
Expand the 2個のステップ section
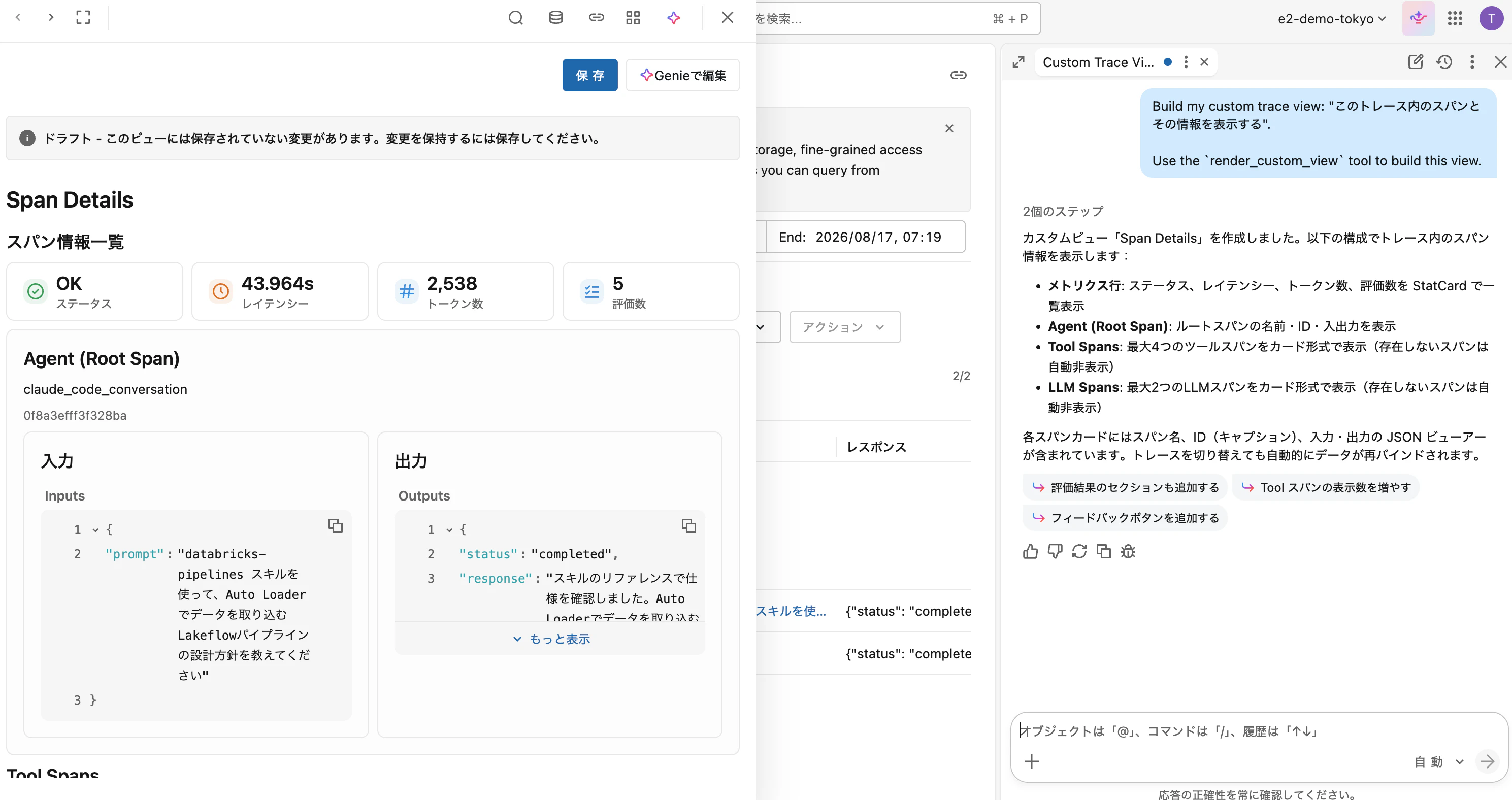tap(1063, 211)
